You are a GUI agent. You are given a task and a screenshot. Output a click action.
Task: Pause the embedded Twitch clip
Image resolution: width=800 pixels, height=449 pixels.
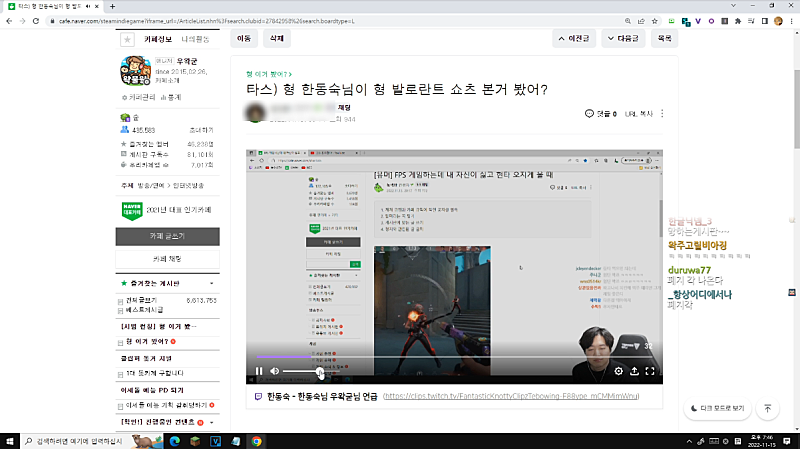point(259,371)
